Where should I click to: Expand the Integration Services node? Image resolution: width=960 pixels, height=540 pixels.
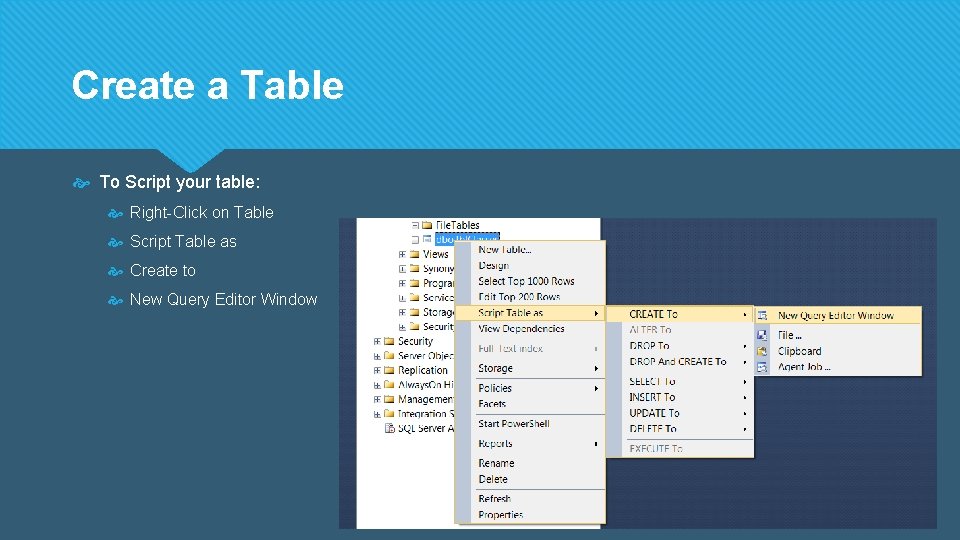coord(377,414)
